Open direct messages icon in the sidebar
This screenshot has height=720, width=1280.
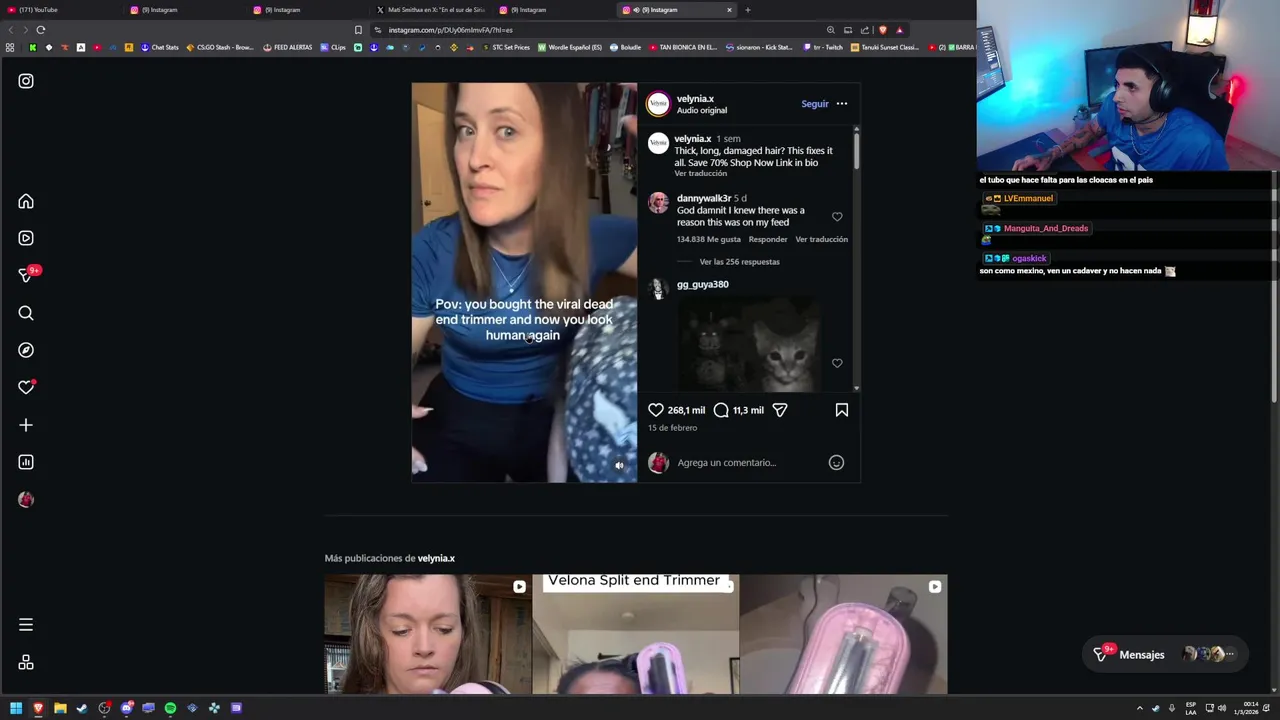[26, 275]
